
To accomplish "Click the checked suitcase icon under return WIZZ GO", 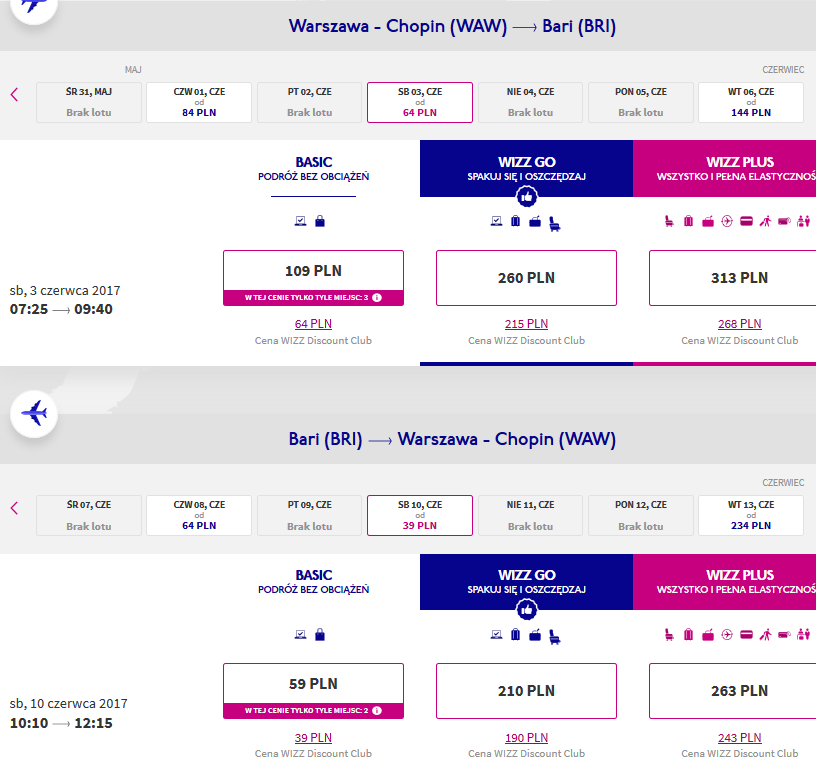I will [x=515, y=634].
